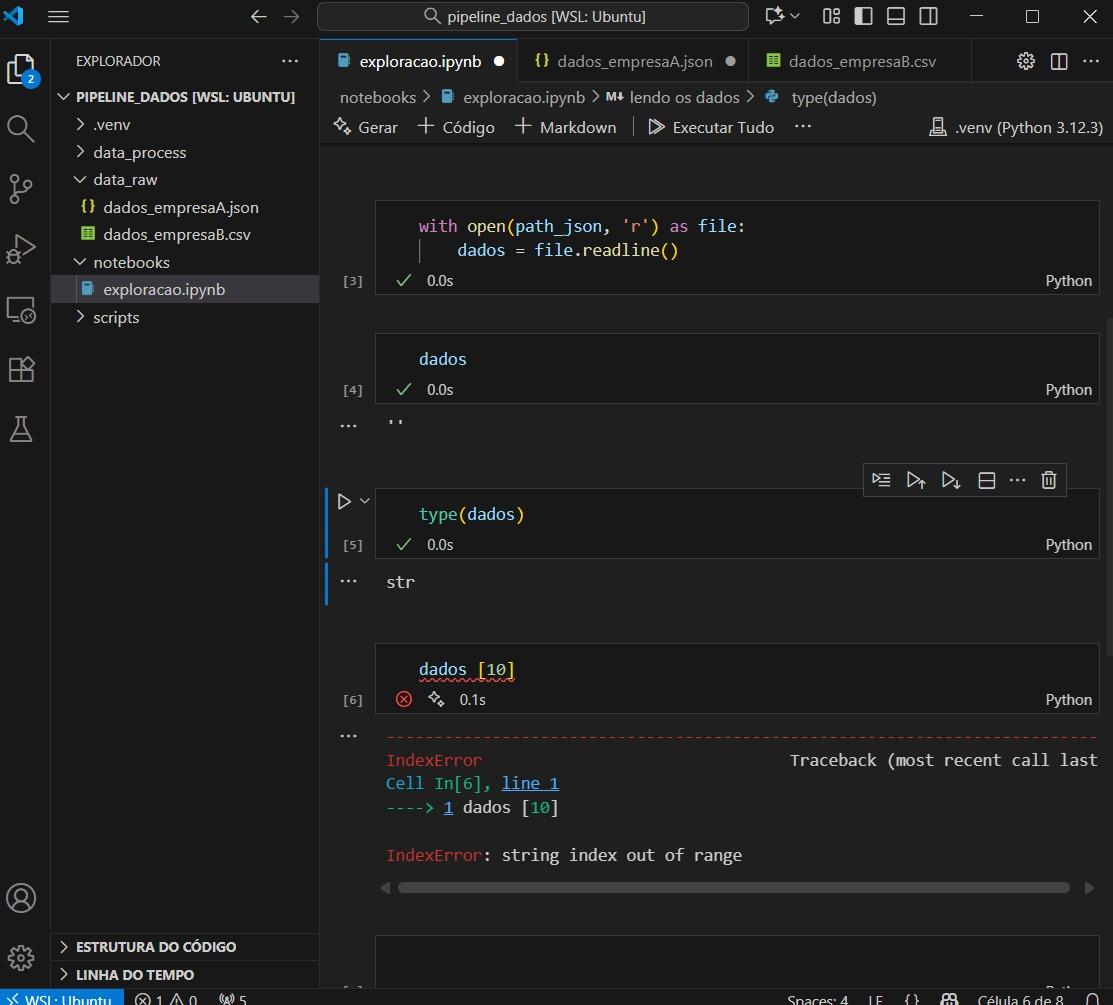Image resolution: width=1113 pixels, height=1005 pixels.
Task: Select the .venv (Python 3.12.3) kernel
Action: coord(1016,127)
